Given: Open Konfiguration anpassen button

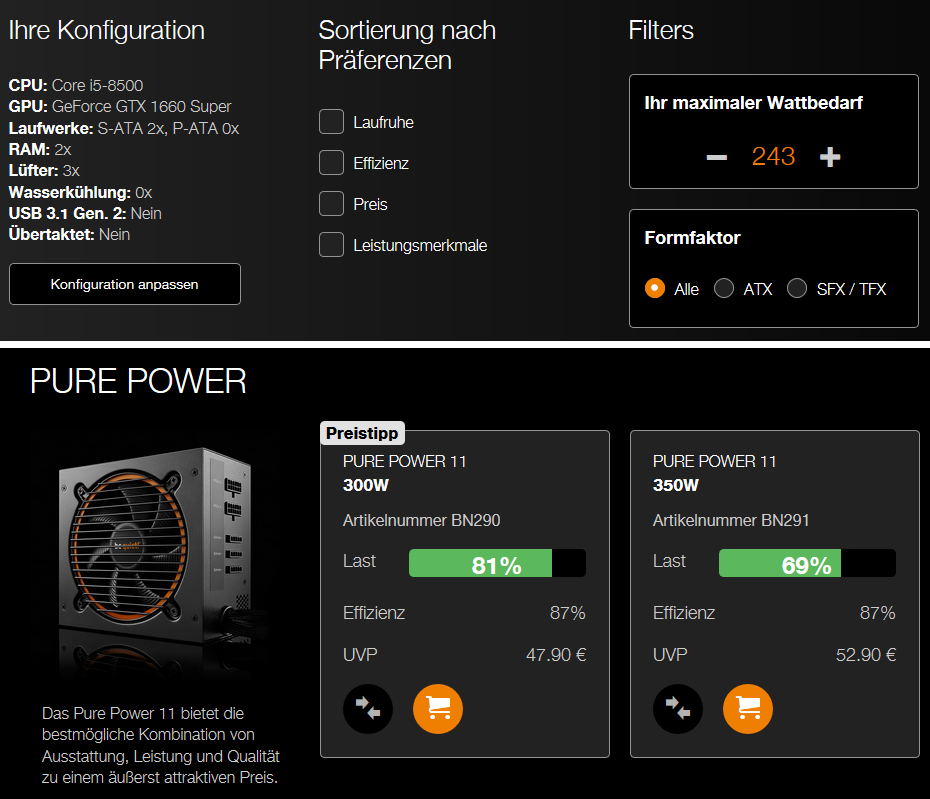Looking at the screenshot, I should (125, 284).
